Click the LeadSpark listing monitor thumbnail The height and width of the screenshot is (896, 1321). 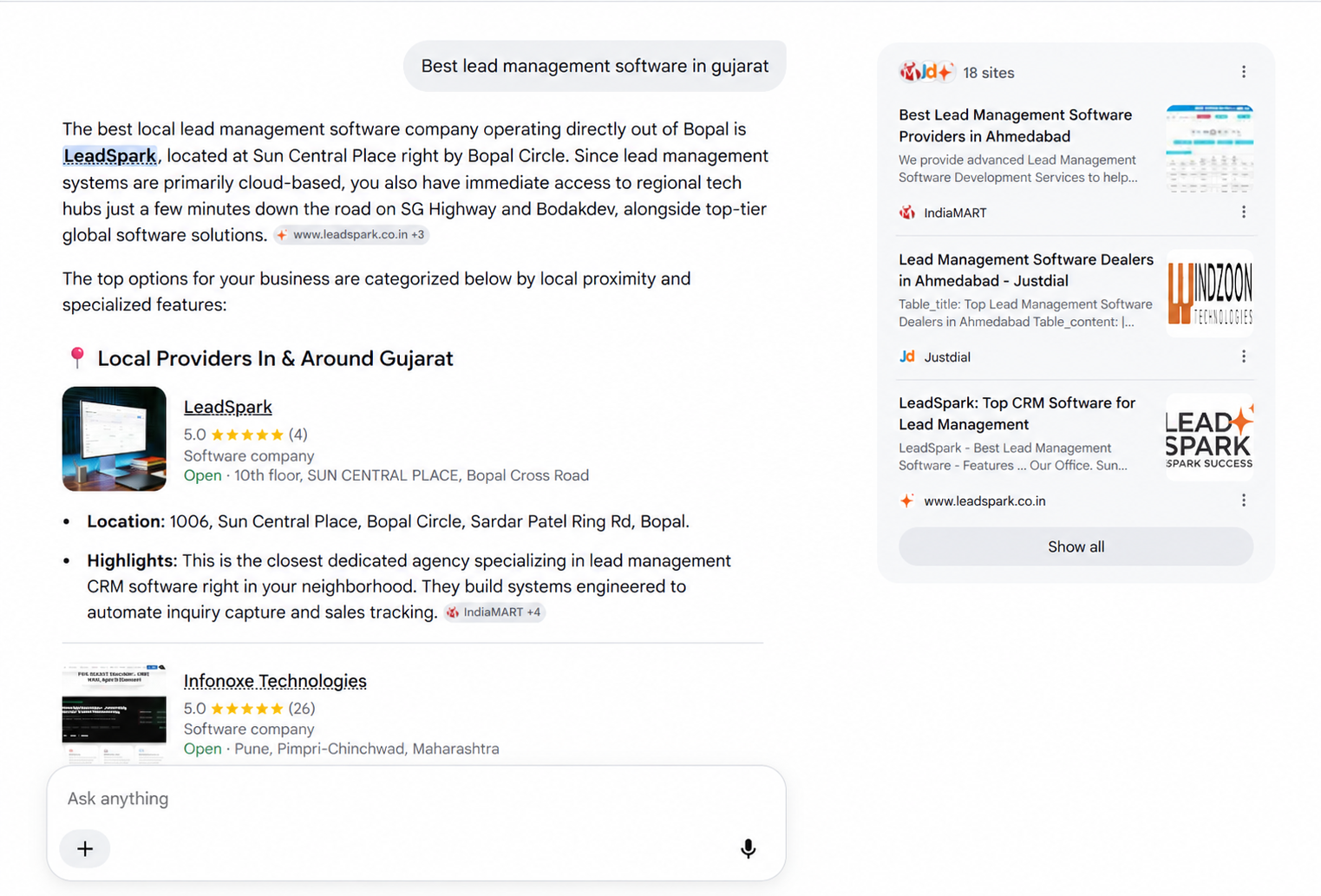114,439
